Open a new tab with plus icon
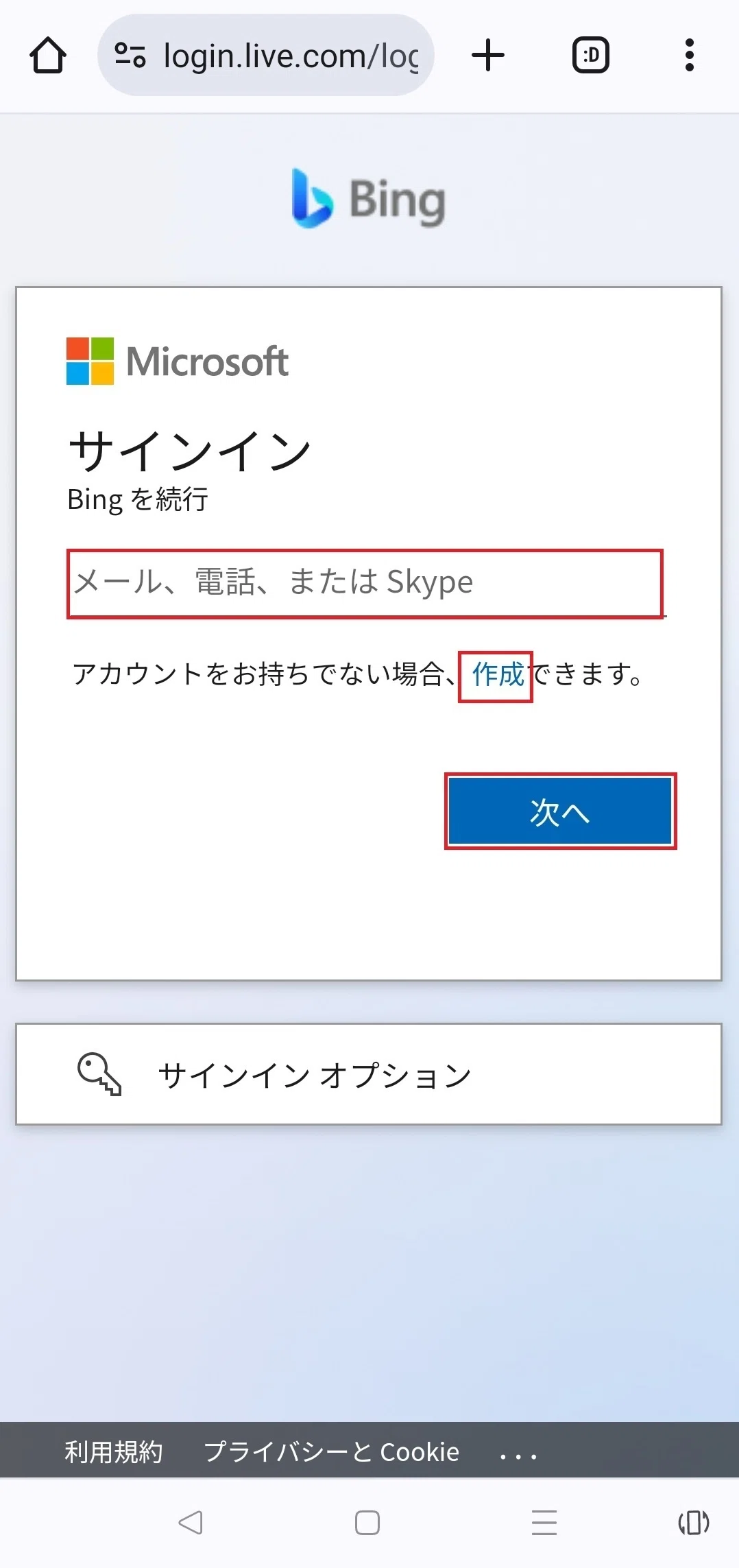The width and height of the screenshot is (739, 1568). tap(488, 56)
